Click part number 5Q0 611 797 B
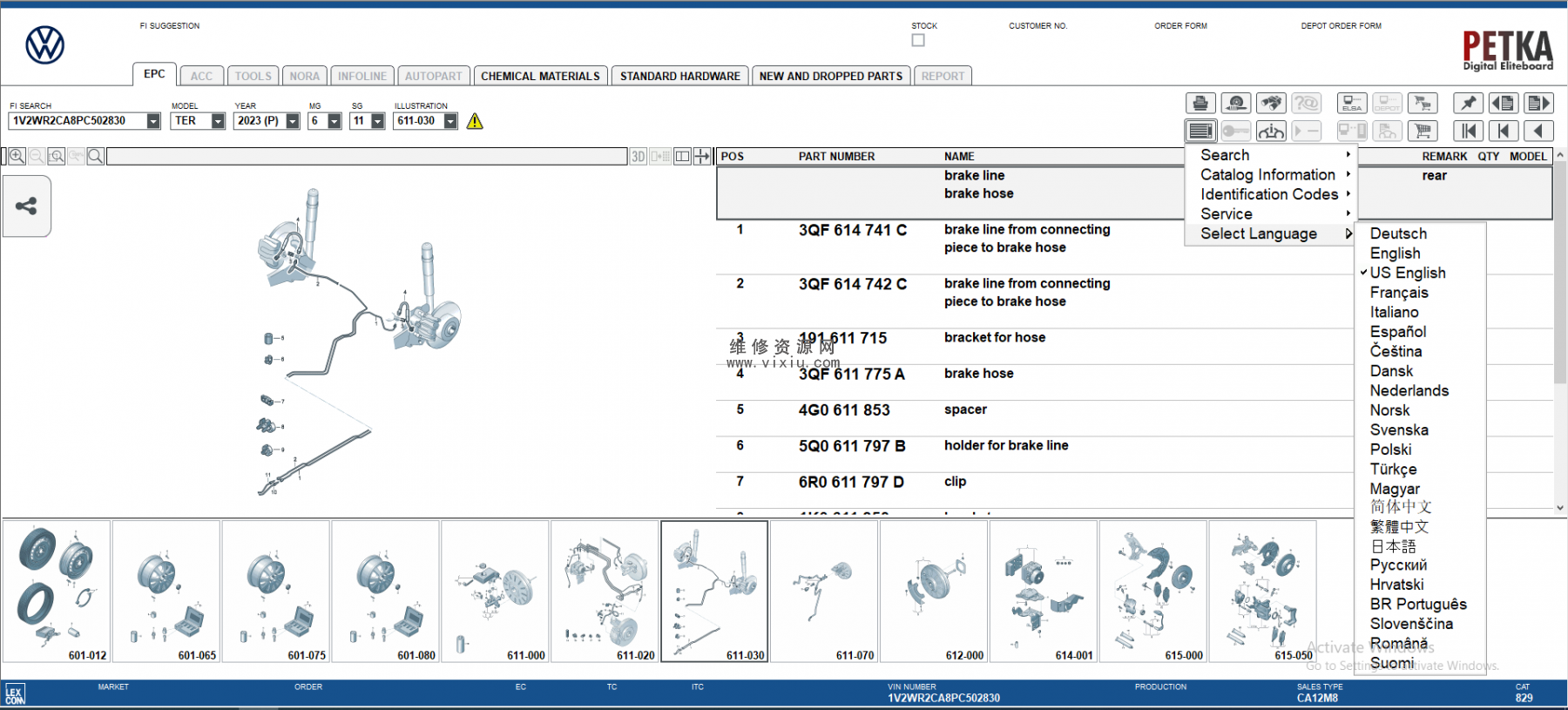The image size is (1568, 710). point(851,446)
